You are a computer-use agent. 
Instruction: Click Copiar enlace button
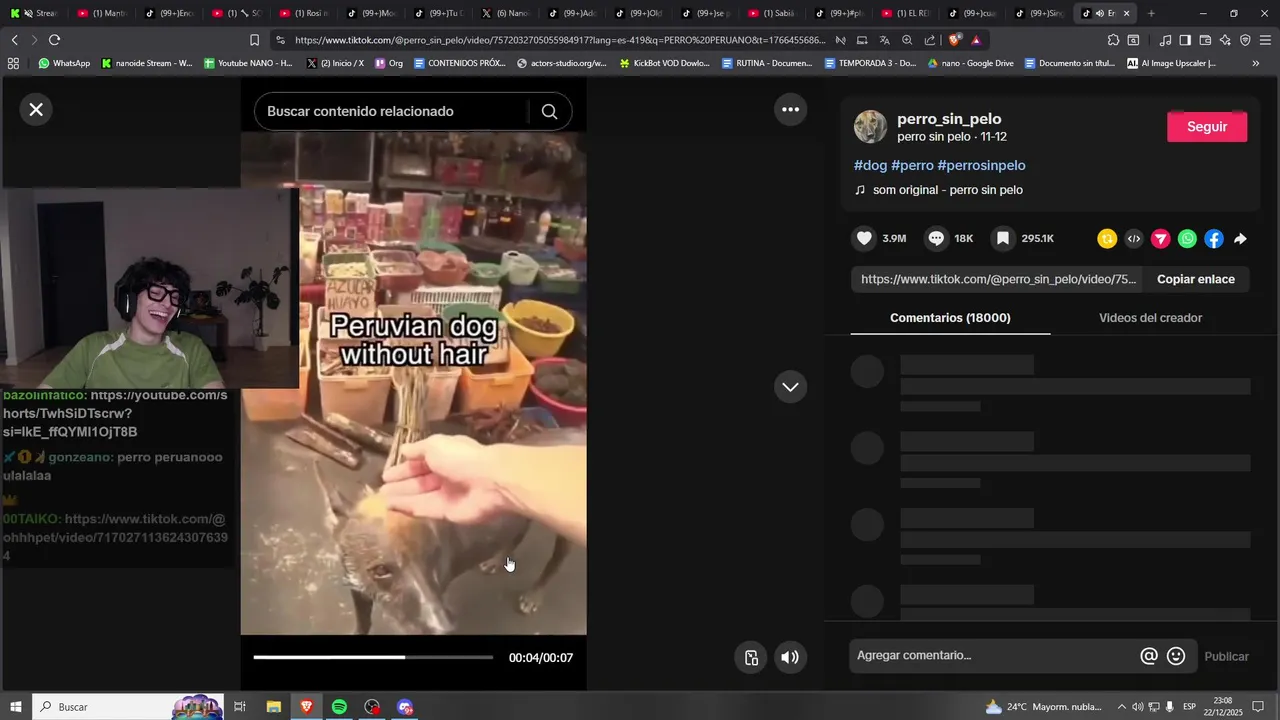click(1195, 279)
